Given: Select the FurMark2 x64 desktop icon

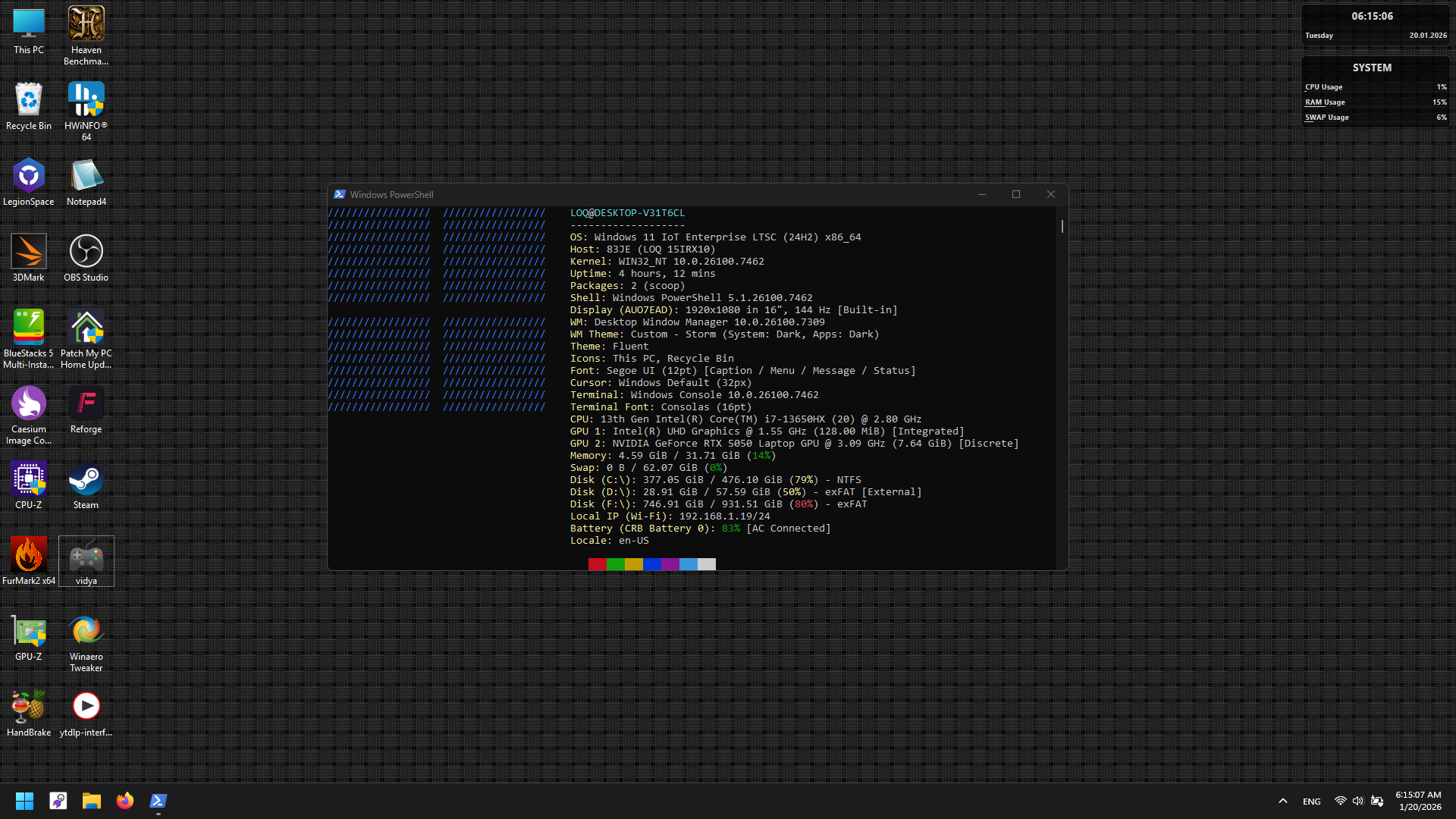Looking at the screenshot, I should click(x=28, y=555).
